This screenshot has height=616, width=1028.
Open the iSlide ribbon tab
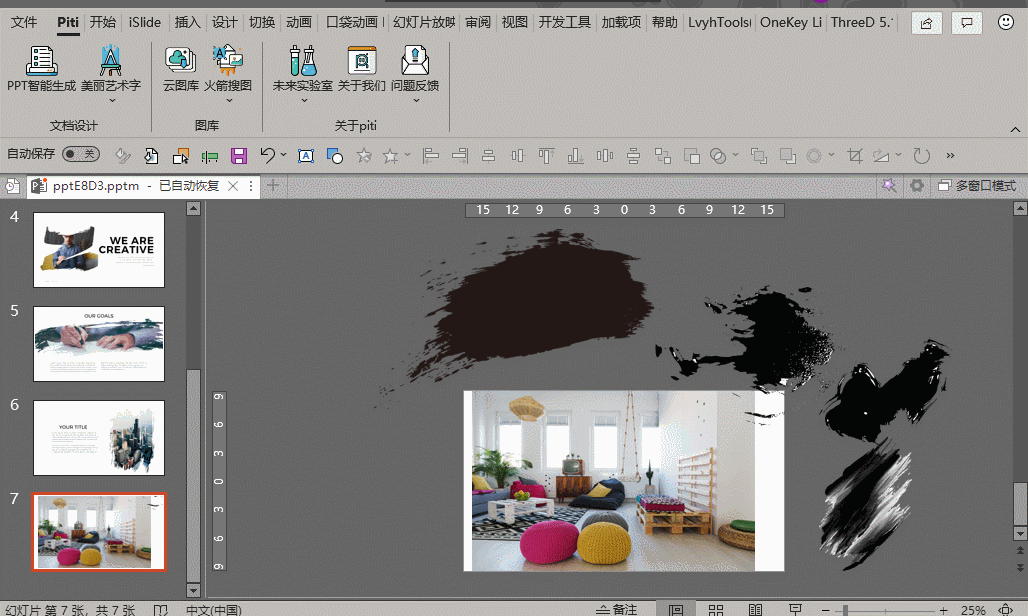pos(145,22)
